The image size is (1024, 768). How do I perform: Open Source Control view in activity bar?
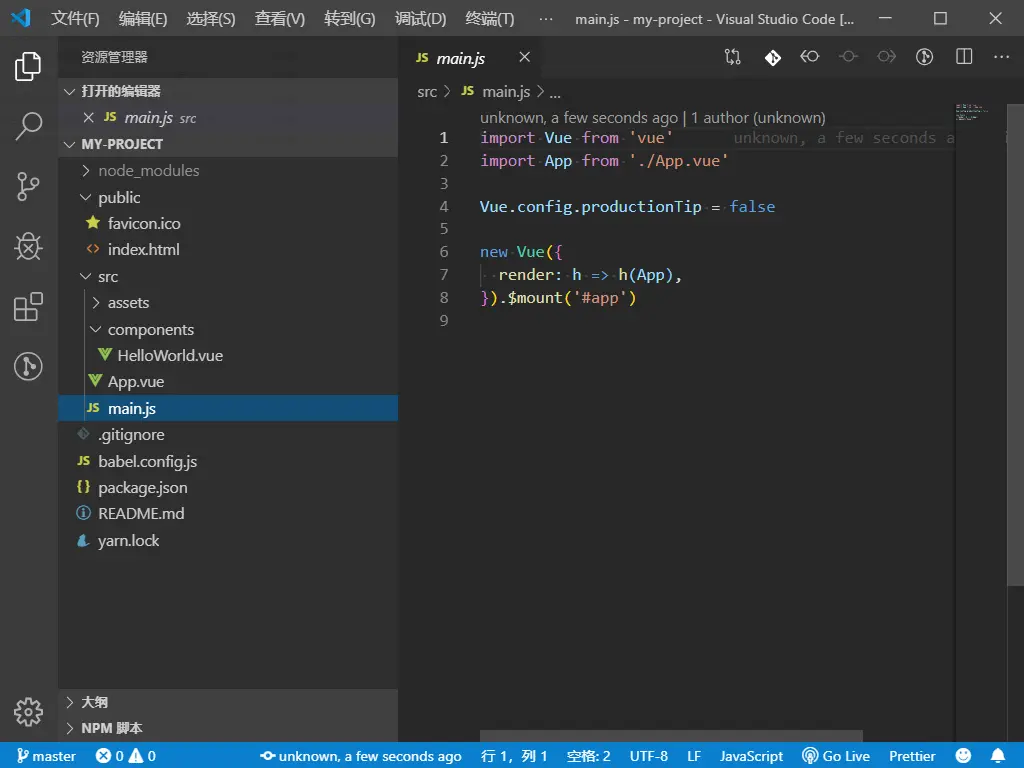pyautogui.click(x=28, y=187)
